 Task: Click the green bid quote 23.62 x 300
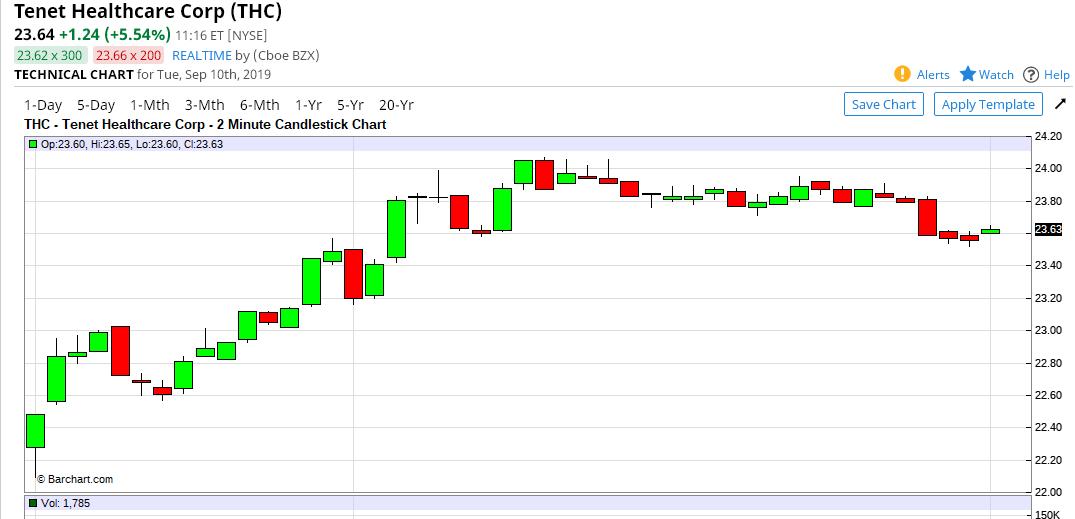(x=51, y=56)
